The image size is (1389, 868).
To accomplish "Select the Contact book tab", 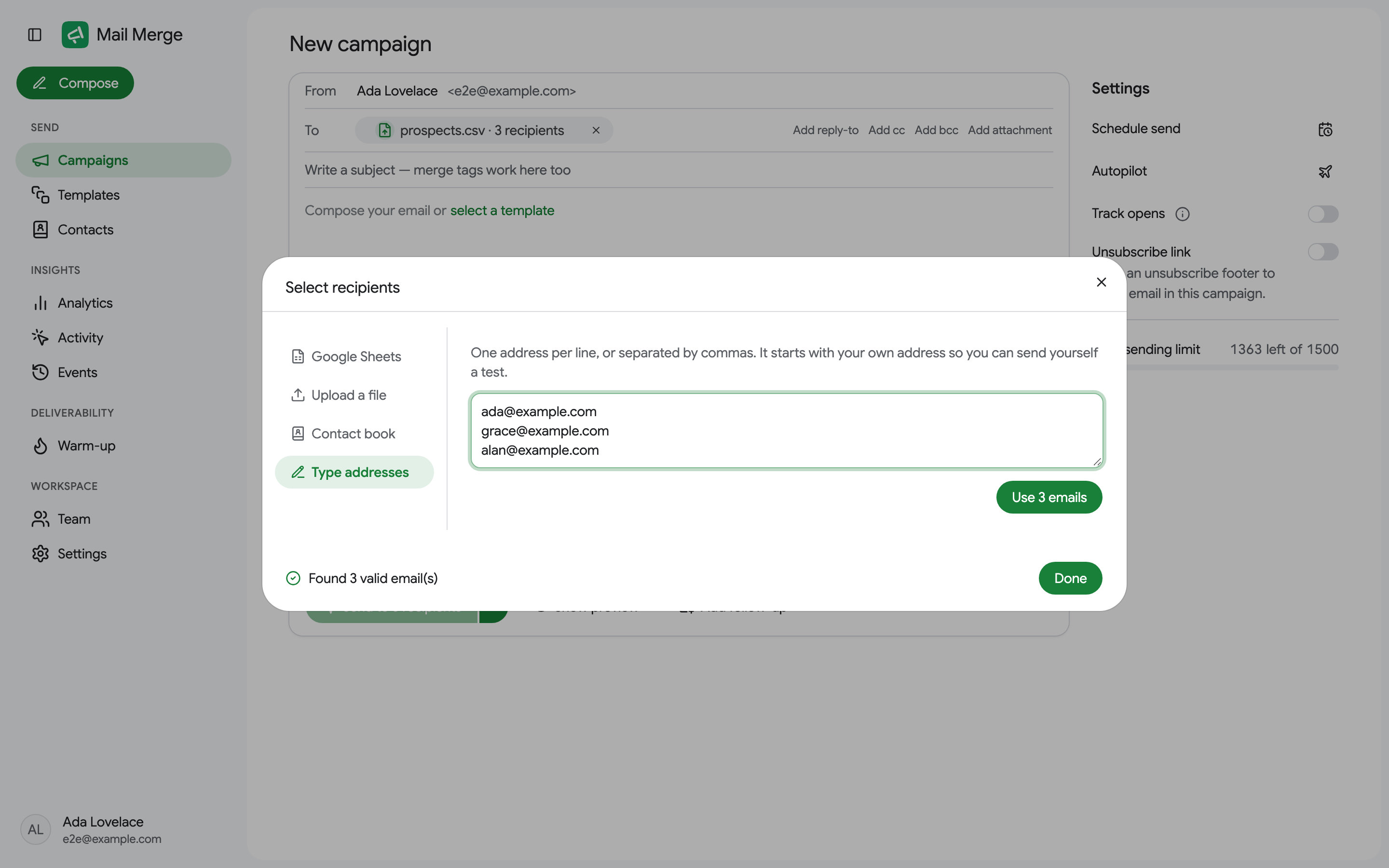I will point(354,434).
